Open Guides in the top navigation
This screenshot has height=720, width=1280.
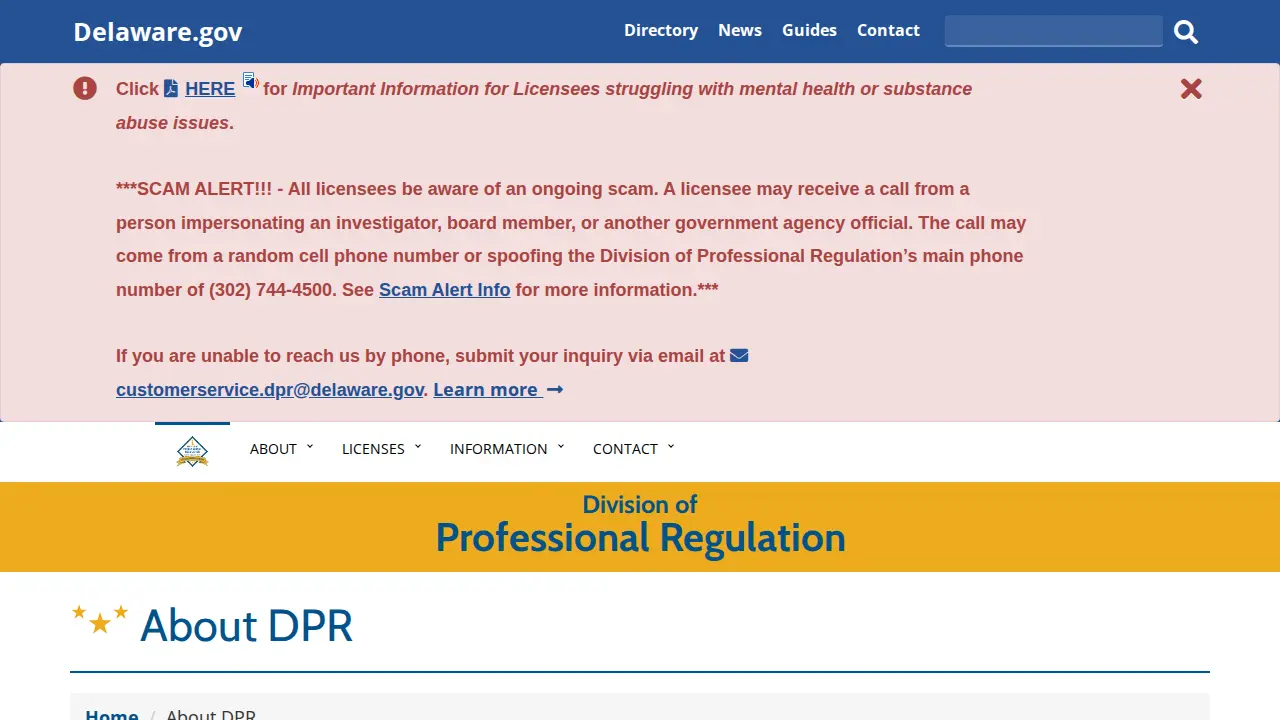point(809,30)
